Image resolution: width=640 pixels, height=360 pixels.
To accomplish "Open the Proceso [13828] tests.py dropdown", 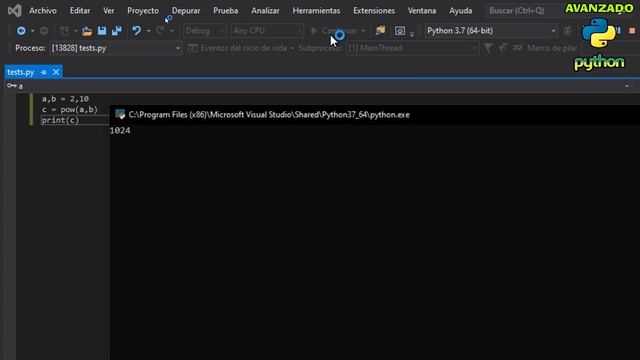I will click(x=116, y=48).
